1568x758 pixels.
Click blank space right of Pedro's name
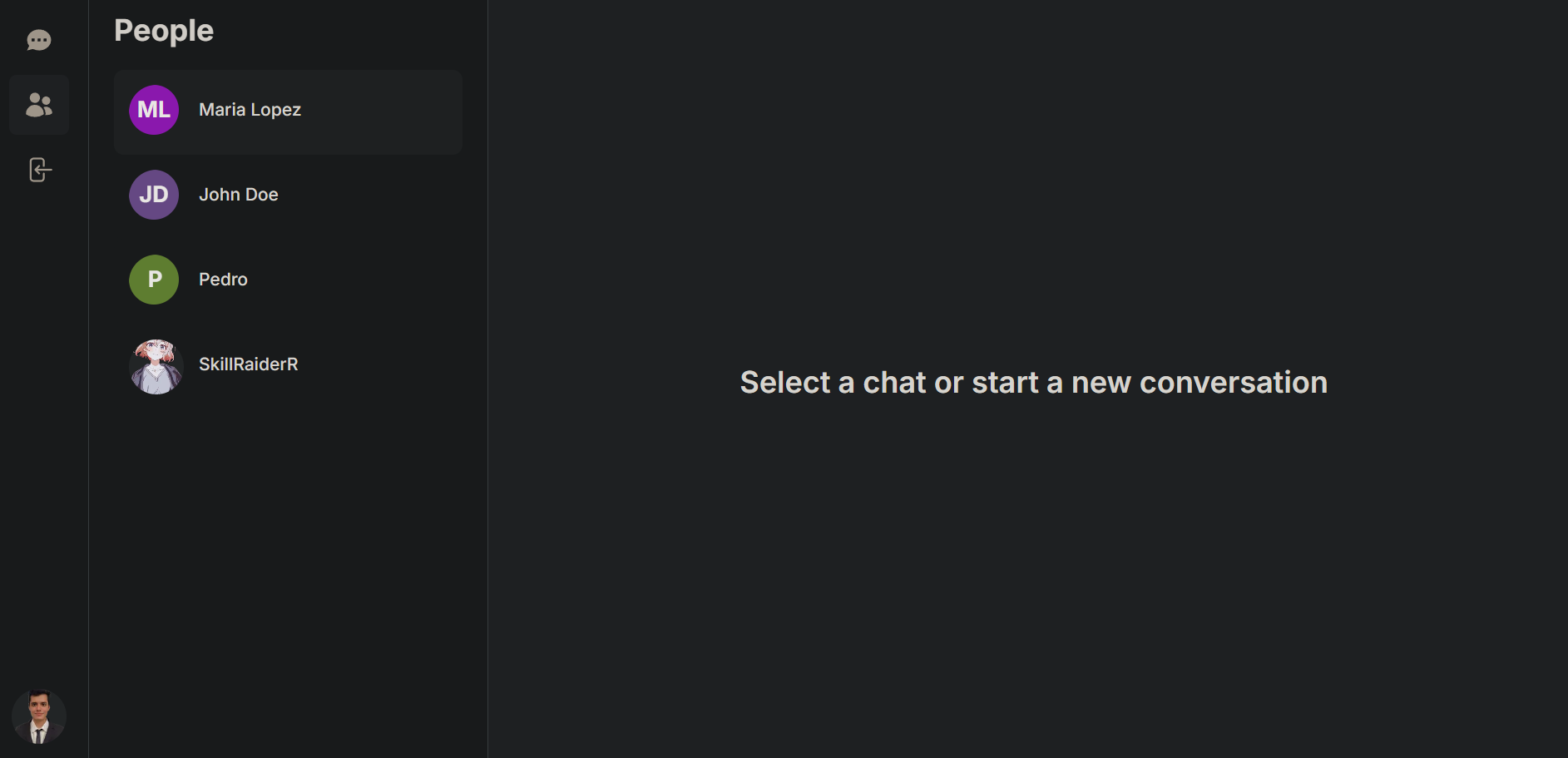coord(358,281)
